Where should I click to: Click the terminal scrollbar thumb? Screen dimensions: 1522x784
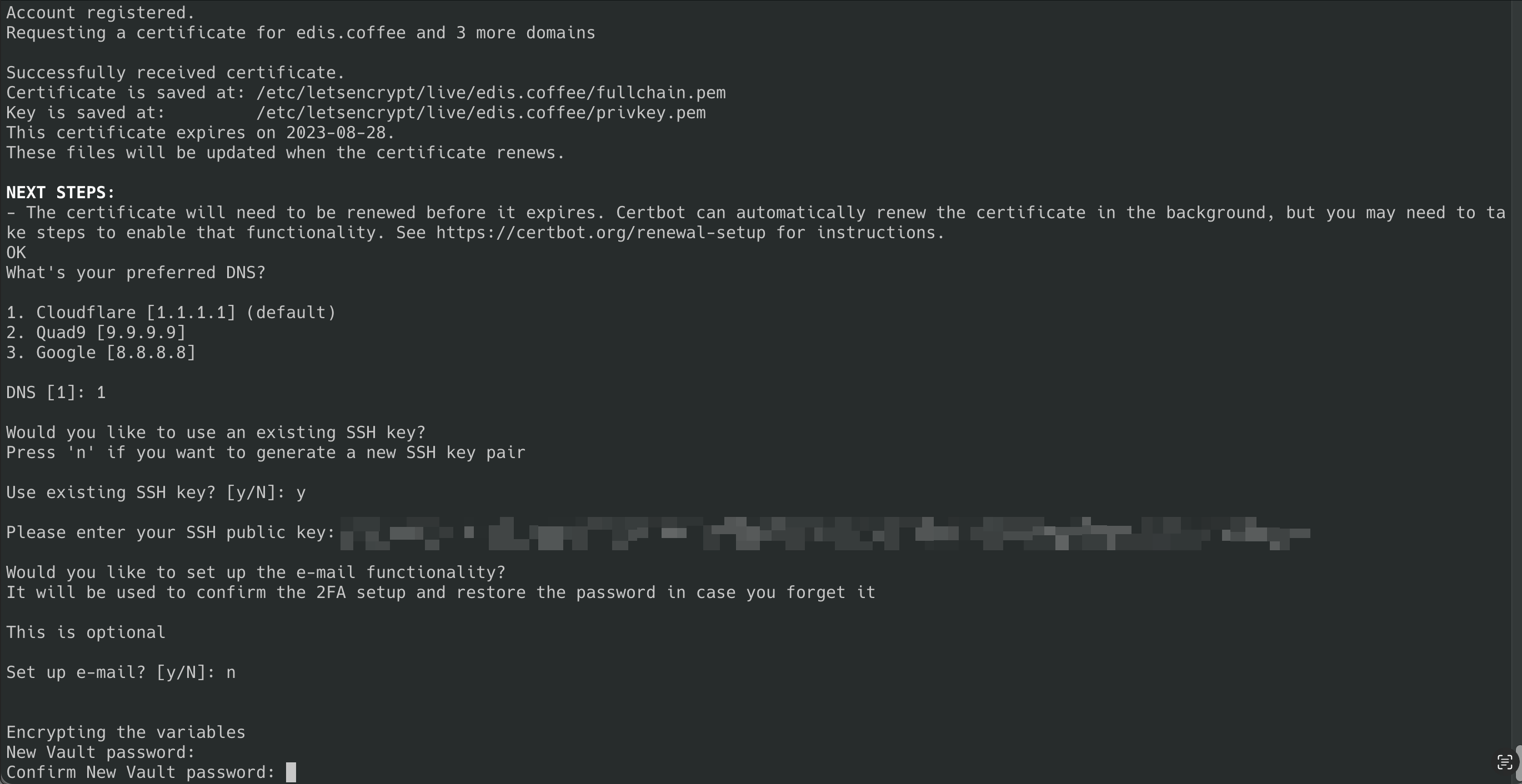pos(1519,762)
